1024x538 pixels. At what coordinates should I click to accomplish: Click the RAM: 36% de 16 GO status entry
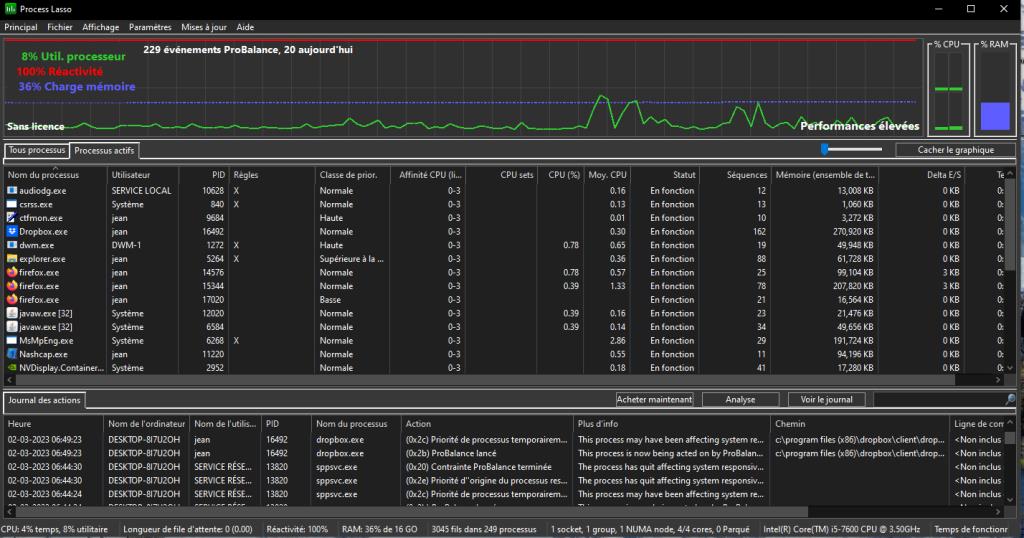pos(379,530)
